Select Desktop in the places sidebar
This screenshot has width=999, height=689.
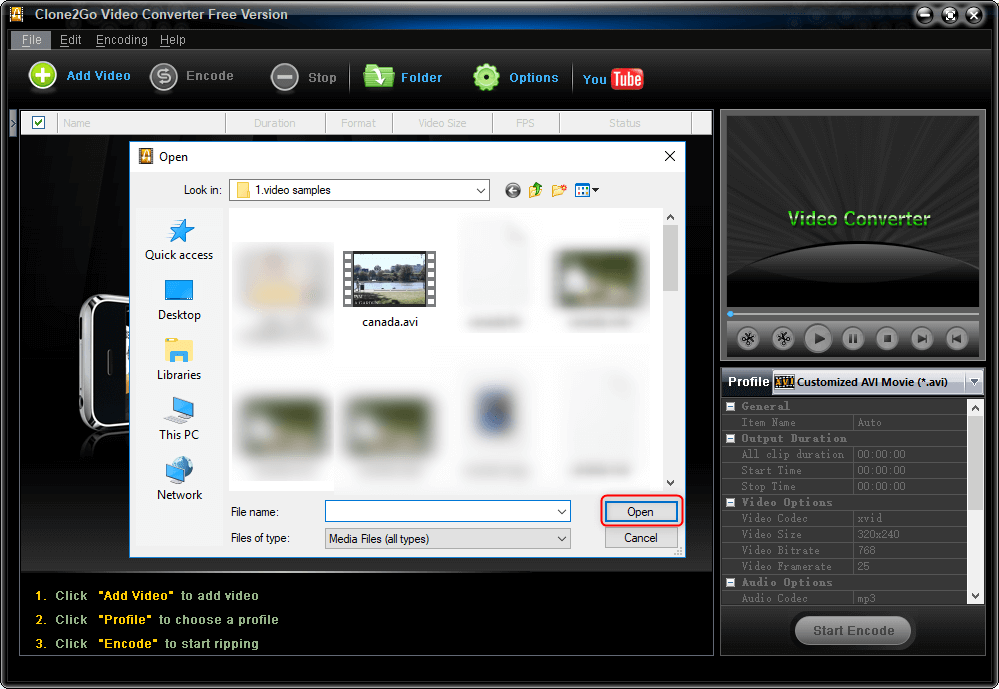[x=179, y=300]
